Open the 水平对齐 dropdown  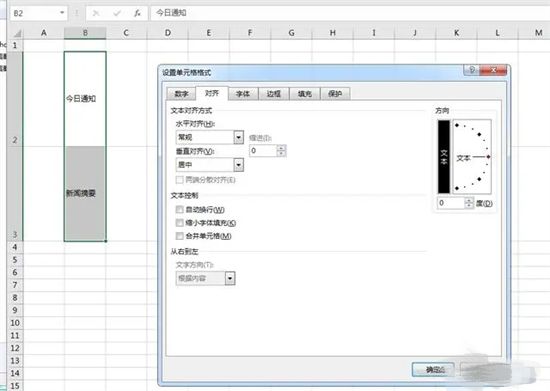239,137
